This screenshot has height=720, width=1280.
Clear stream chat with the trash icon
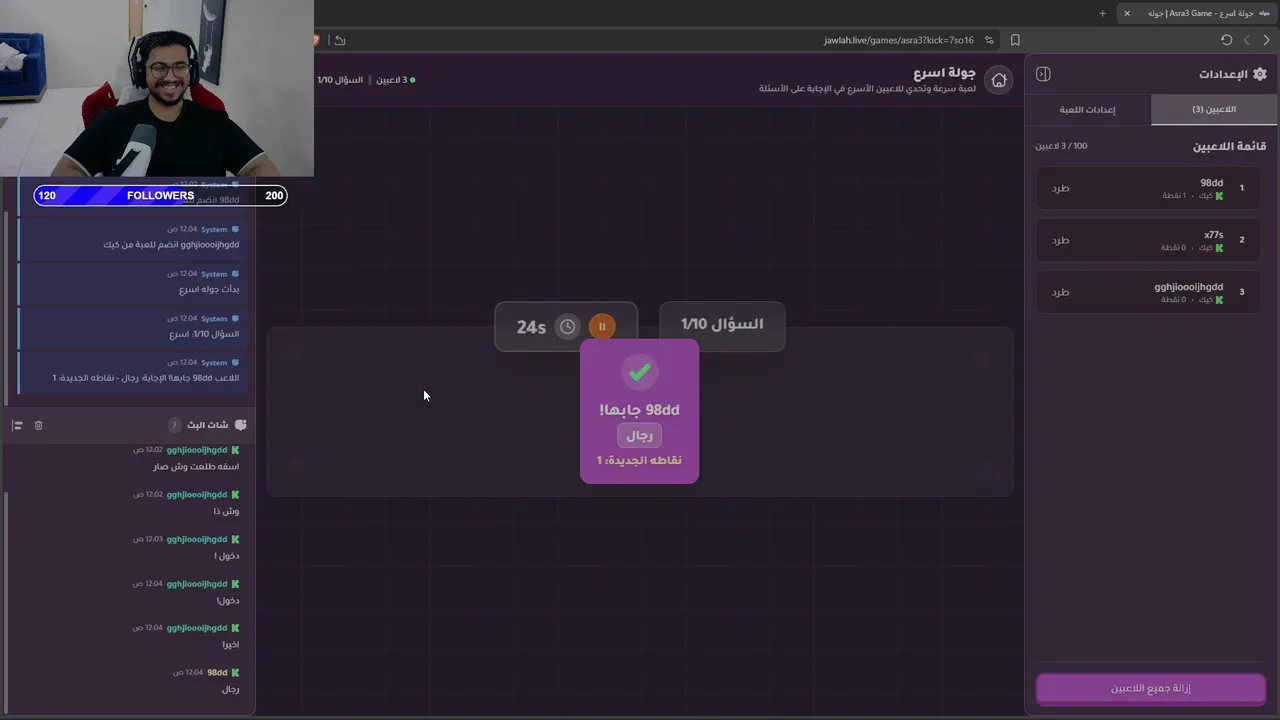(x=39, y=425)
